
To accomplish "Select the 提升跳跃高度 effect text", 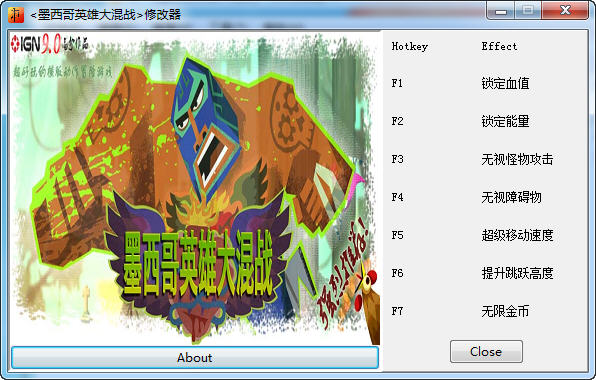I will pyautogui.click(x=517, y=273).
